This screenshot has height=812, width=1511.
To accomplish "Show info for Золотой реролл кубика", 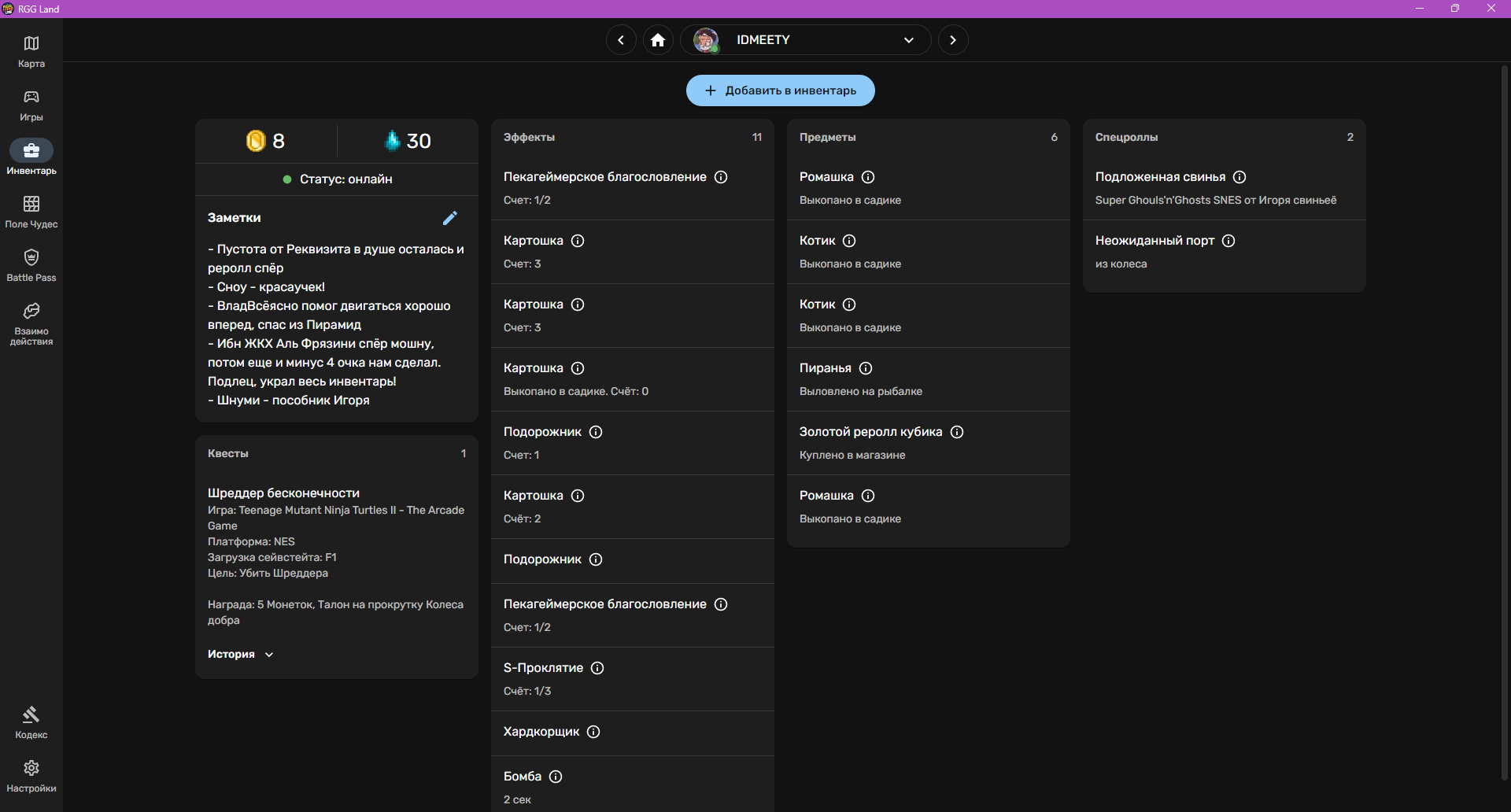I will coord(957,432).
